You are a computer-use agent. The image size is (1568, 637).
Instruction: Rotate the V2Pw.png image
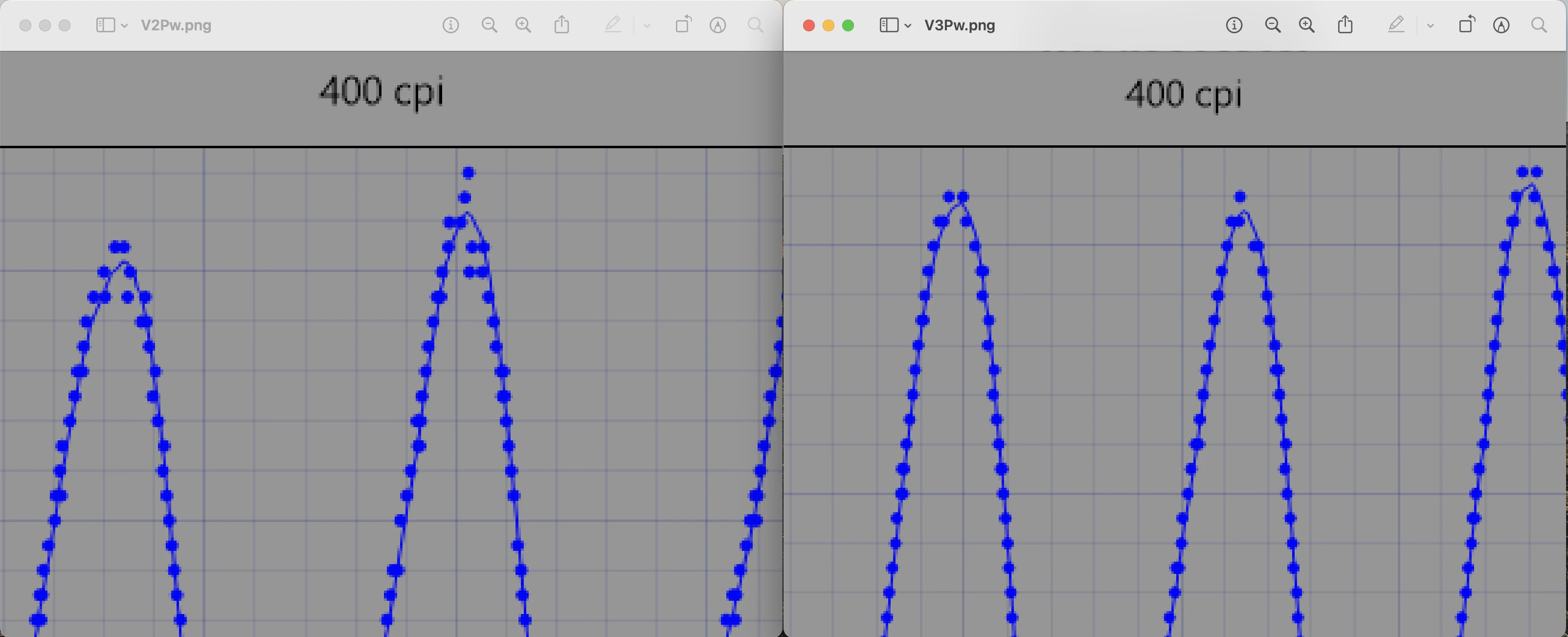point(684,25)
